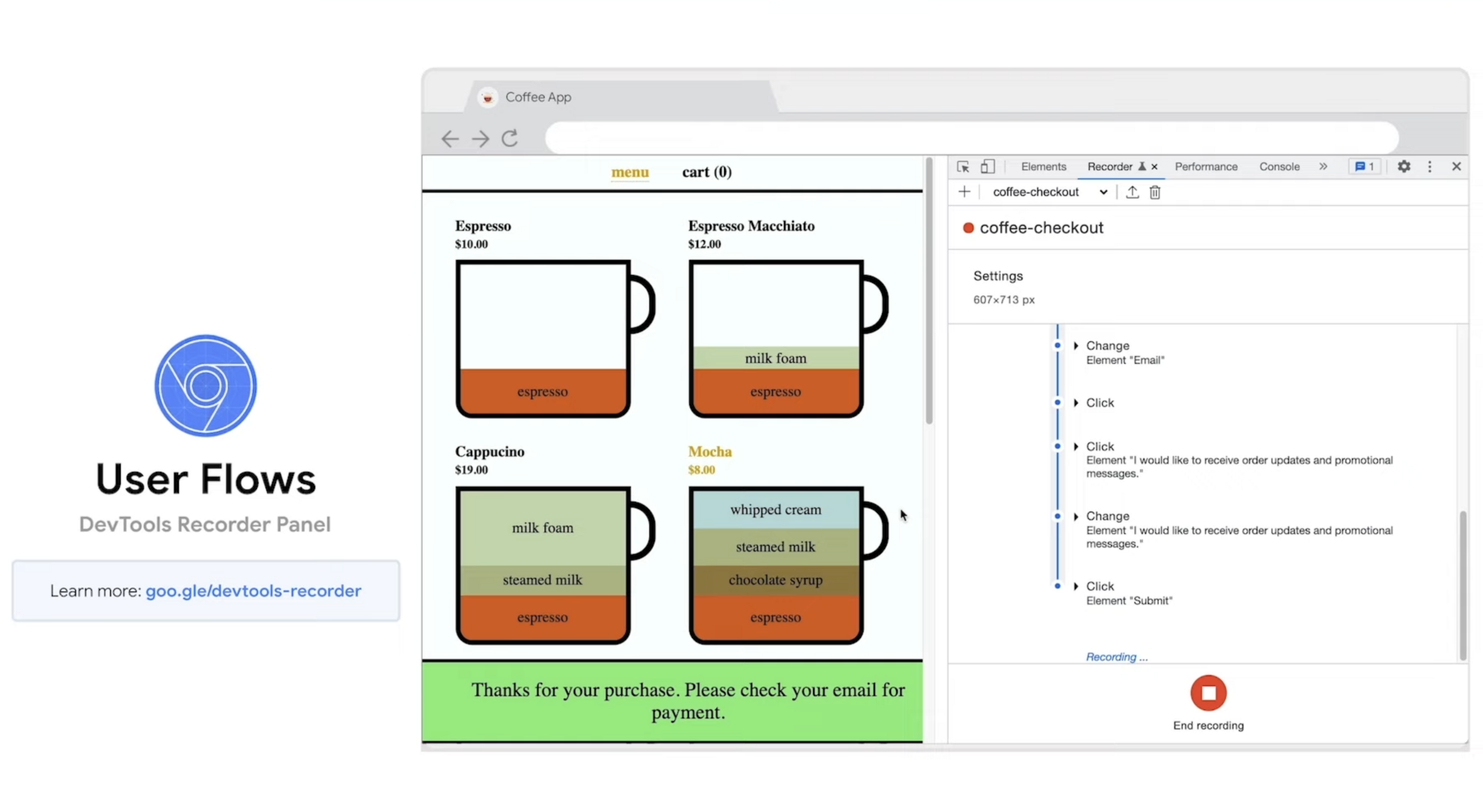Click the browser reload icon
The width and height of the screenshot is (1483, 812).
pos(510,138)
